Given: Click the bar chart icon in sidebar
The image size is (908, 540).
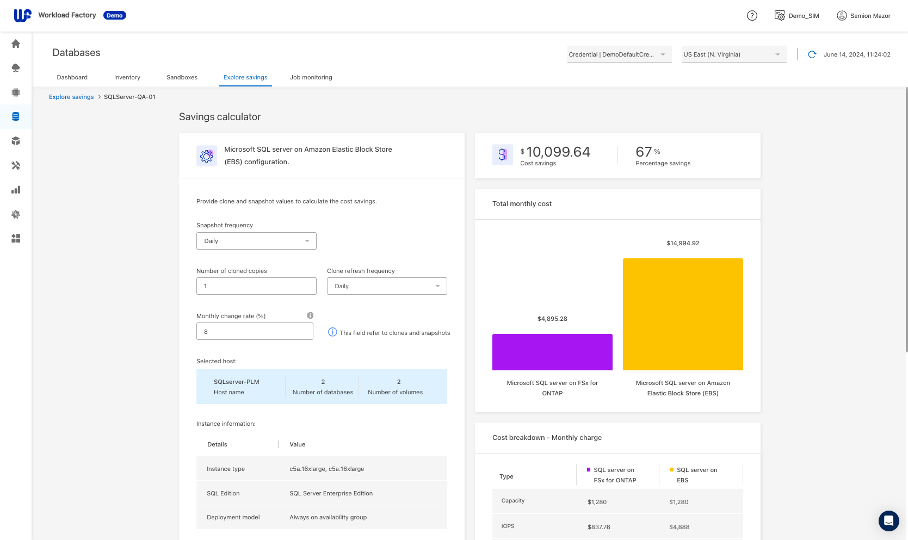Looking at the screenshot, I should click(x=15, y=189).
